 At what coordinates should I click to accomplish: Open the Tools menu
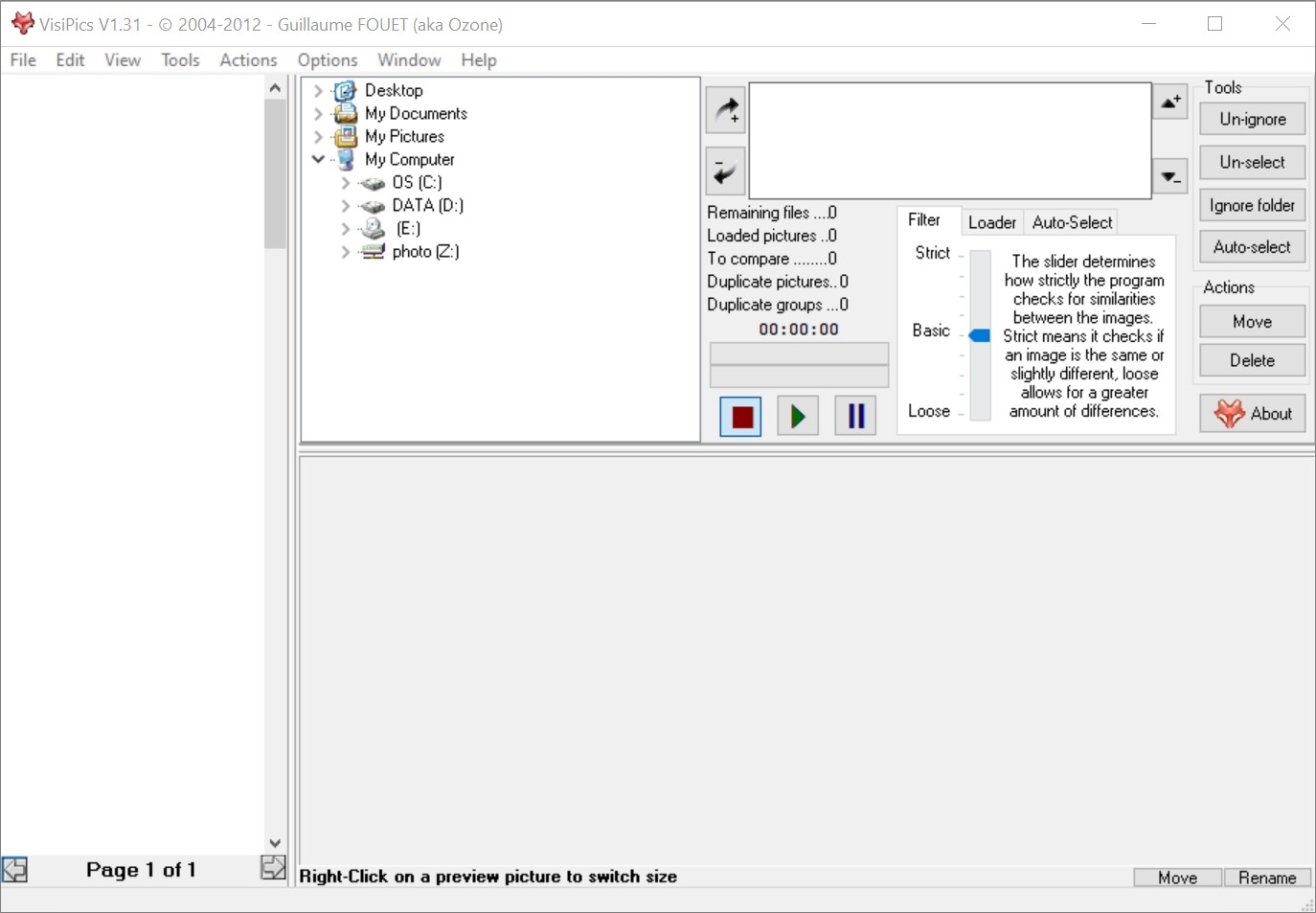point(180,60)
